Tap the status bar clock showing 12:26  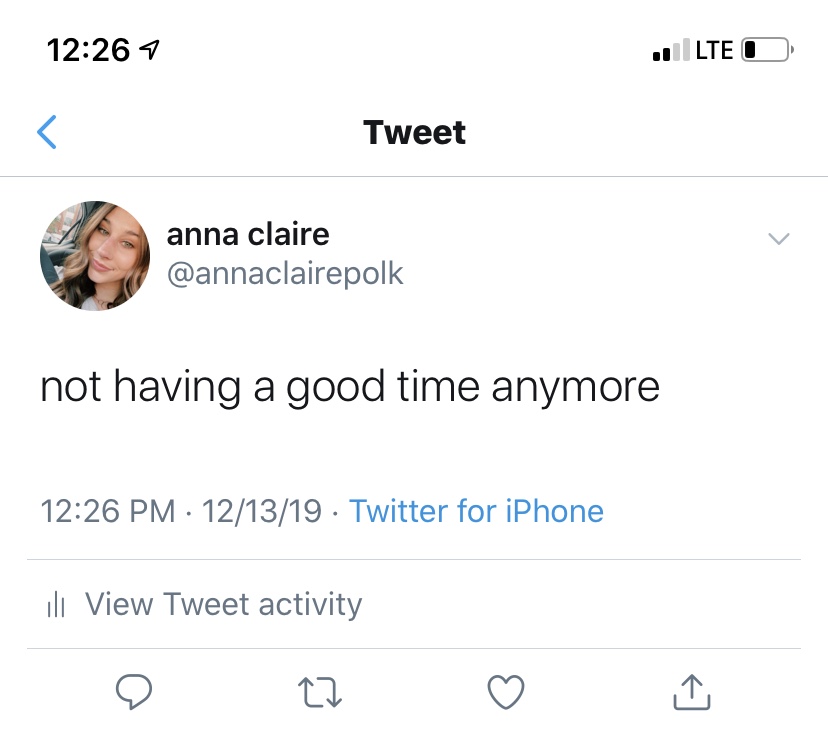click(x=88, y=50)
